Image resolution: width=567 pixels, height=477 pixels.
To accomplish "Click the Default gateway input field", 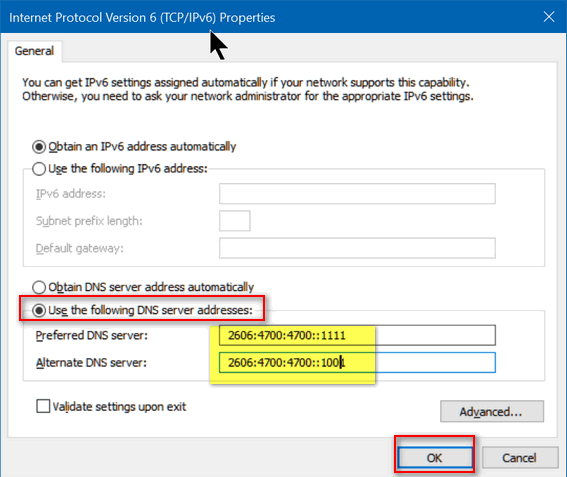I will [x=357, y=248].
